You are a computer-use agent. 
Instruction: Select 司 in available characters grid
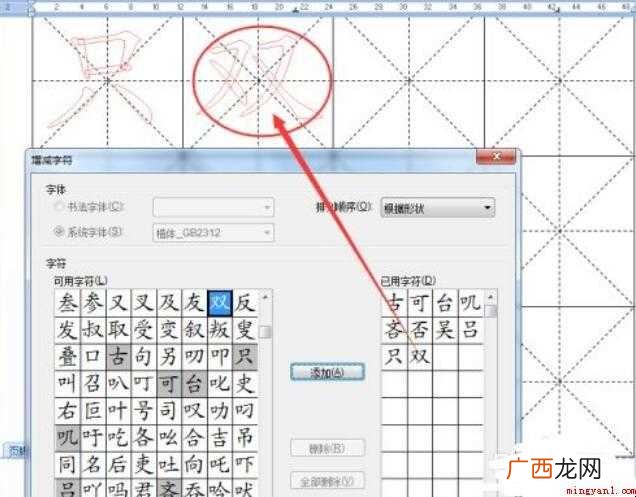coord(169,411)
